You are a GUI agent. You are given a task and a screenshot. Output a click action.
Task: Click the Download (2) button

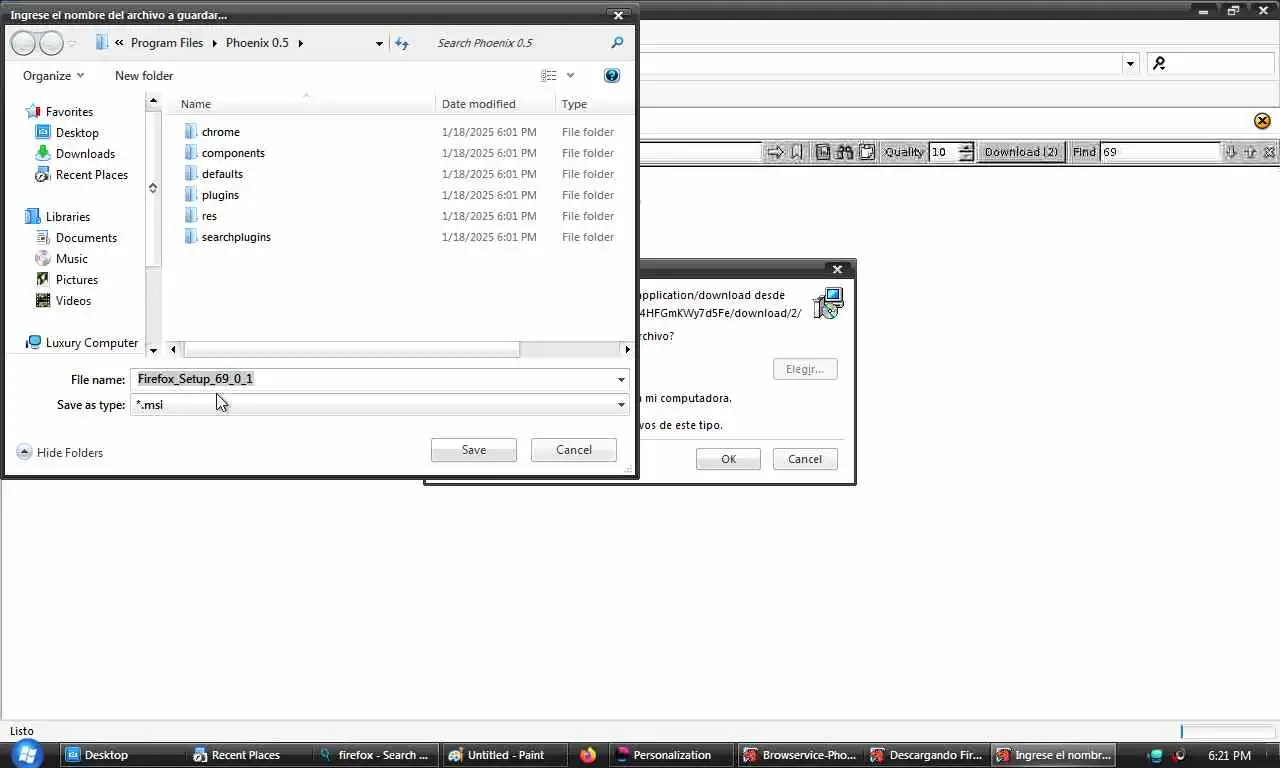pos(1021,152)
